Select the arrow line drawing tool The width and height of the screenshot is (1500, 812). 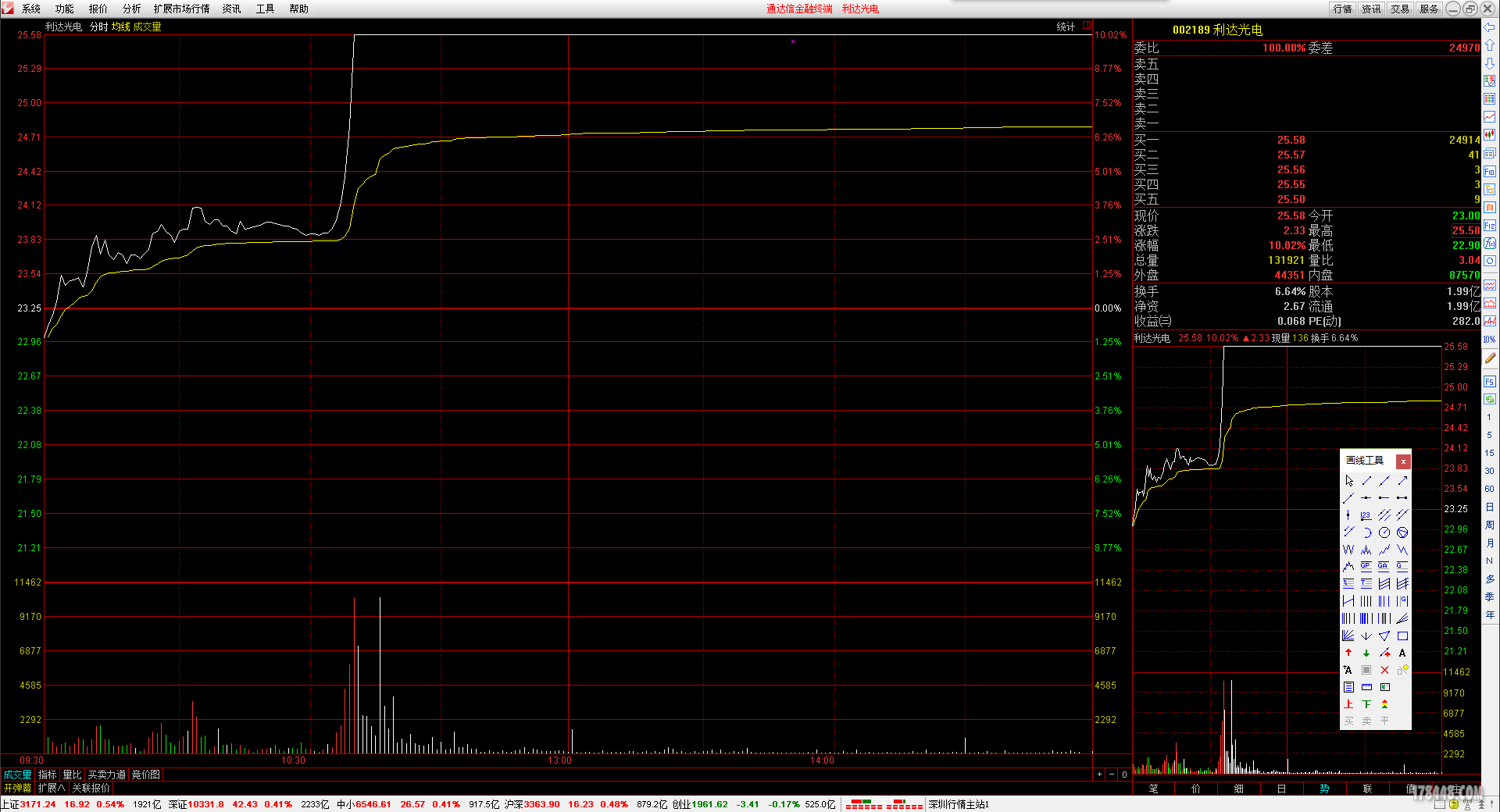[1402, 481]
